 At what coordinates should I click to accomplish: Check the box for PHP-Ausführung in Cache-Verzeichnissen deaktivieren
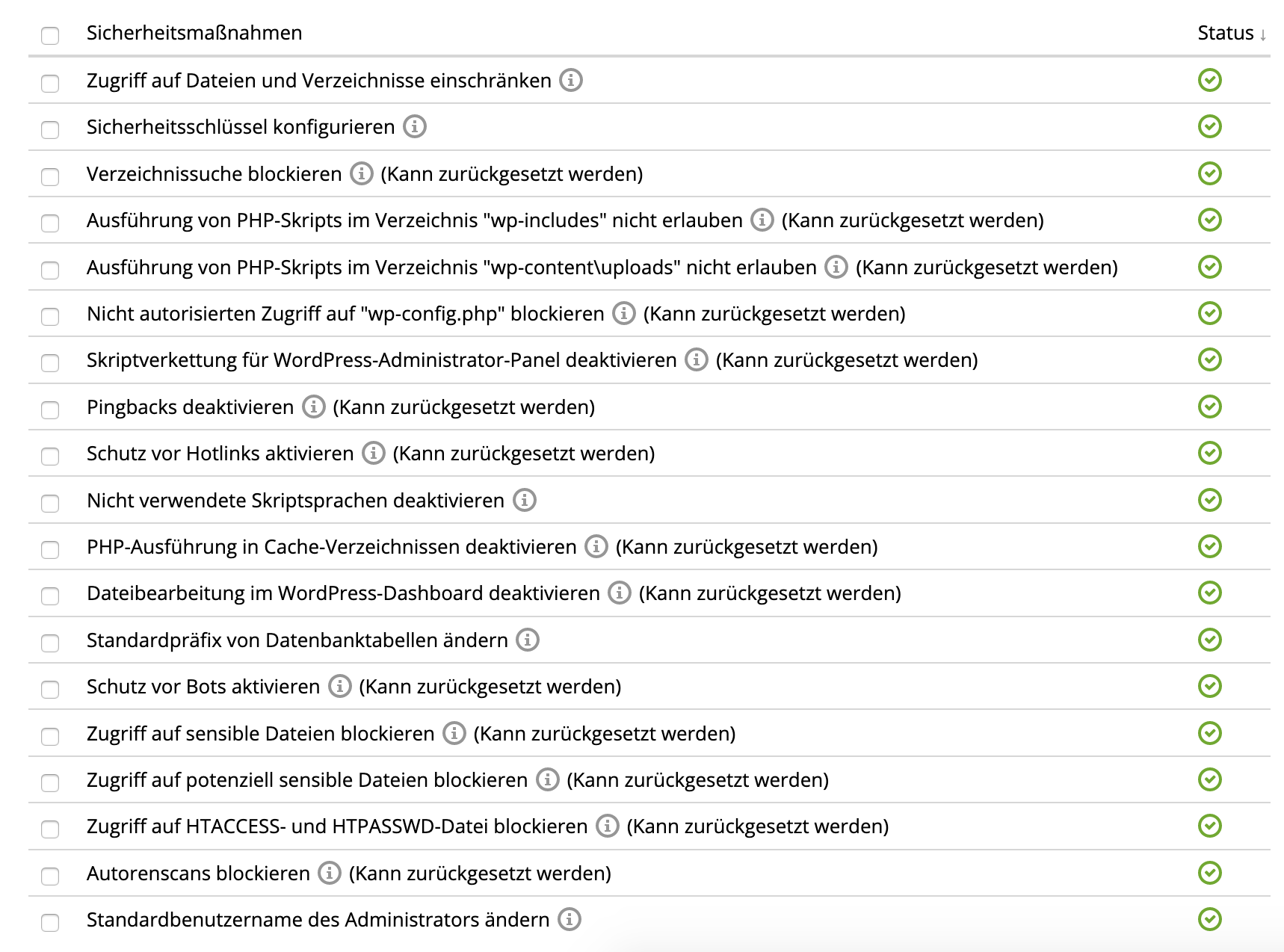point(50,549)
